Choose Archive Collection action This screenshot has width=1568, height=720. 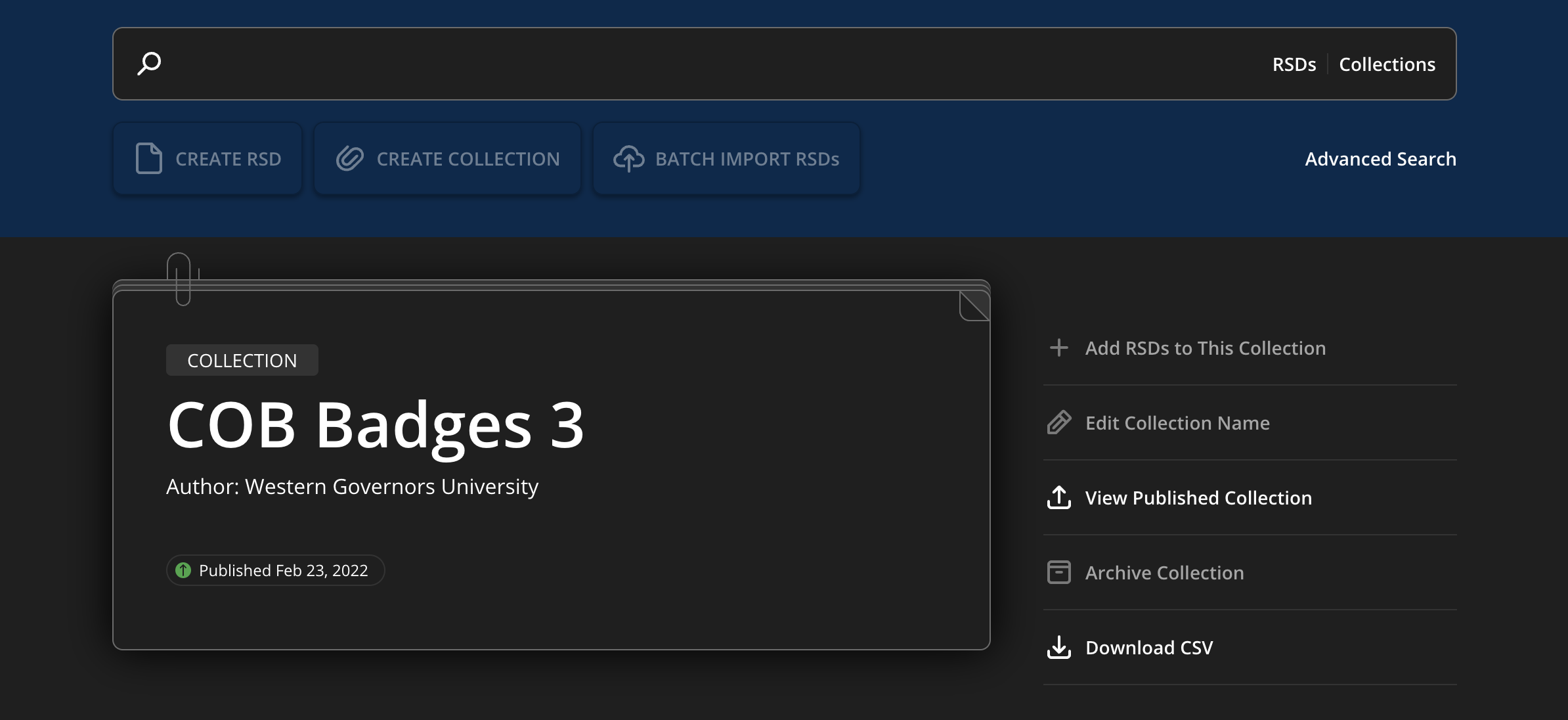click(x=1164, y=573)
